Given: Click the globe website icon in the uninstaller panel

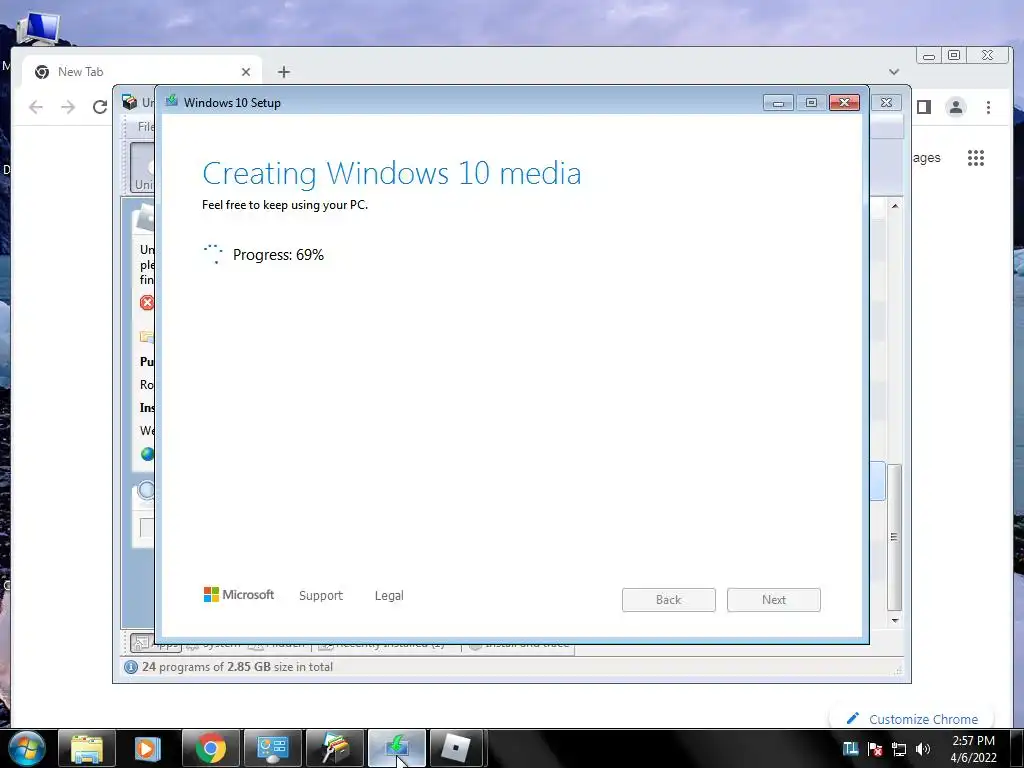Looking at the screenshot, I should coord(148,454).
